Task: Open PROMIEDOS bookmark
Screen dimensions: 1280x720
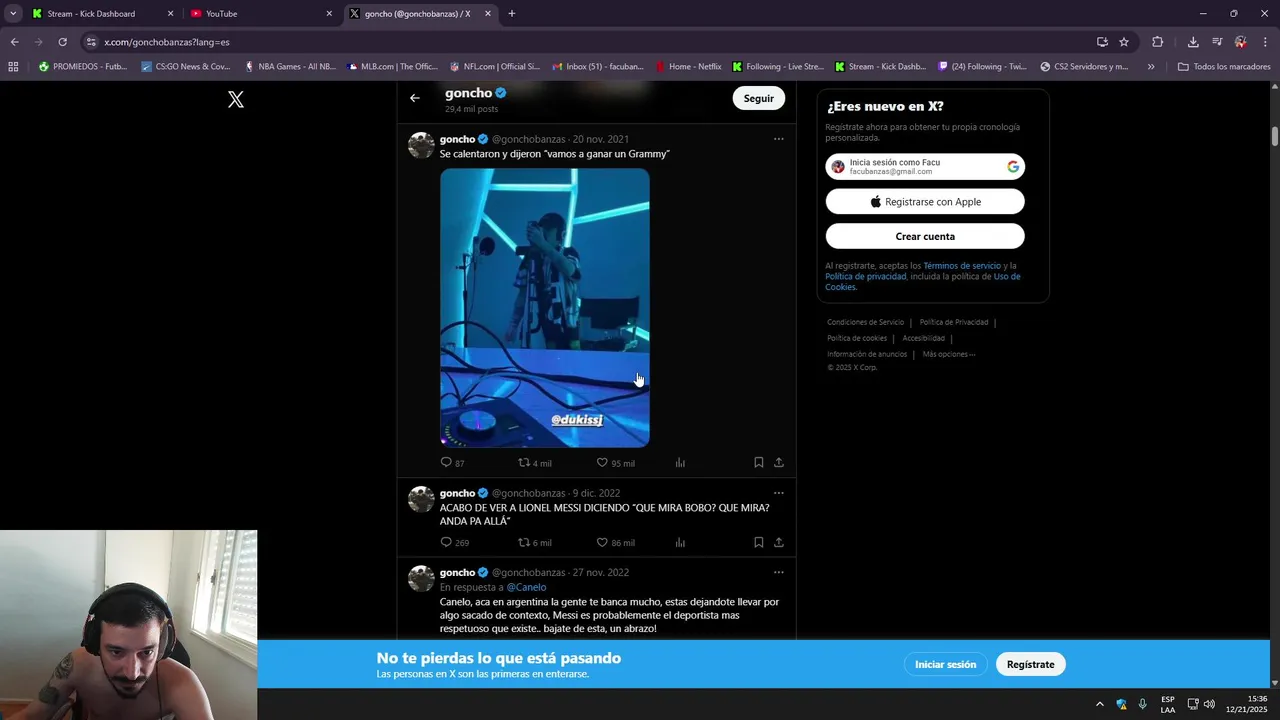Action: pos(82,67)
